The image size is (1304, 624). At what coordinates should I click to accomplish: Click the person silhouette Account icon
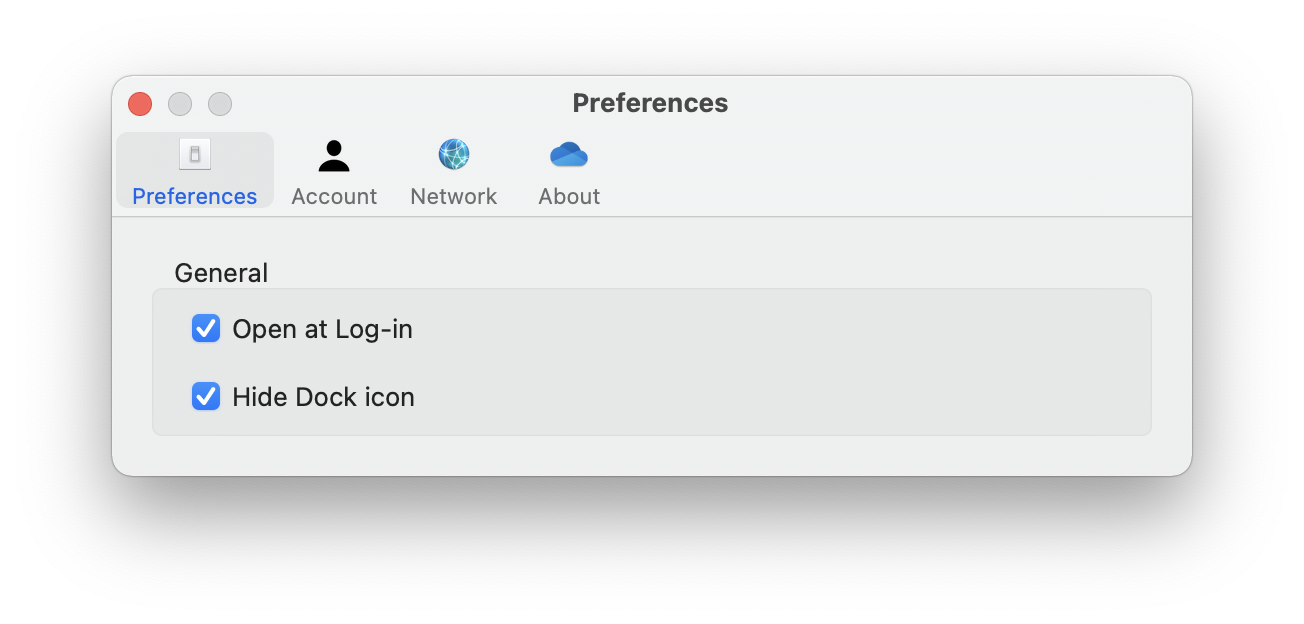(x=334, y=155)
